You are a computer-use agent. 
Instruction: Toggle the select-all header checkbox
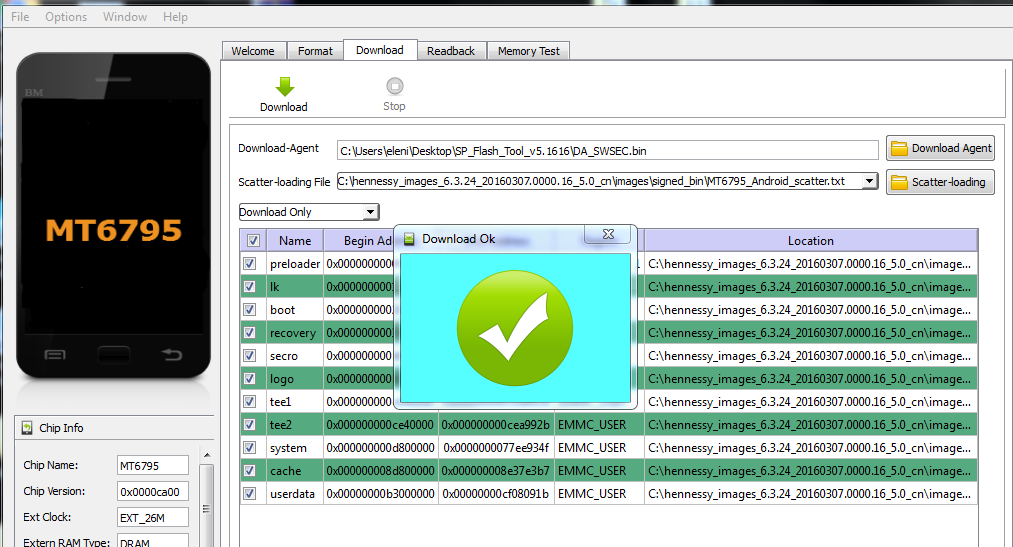(x=253, y=240)
